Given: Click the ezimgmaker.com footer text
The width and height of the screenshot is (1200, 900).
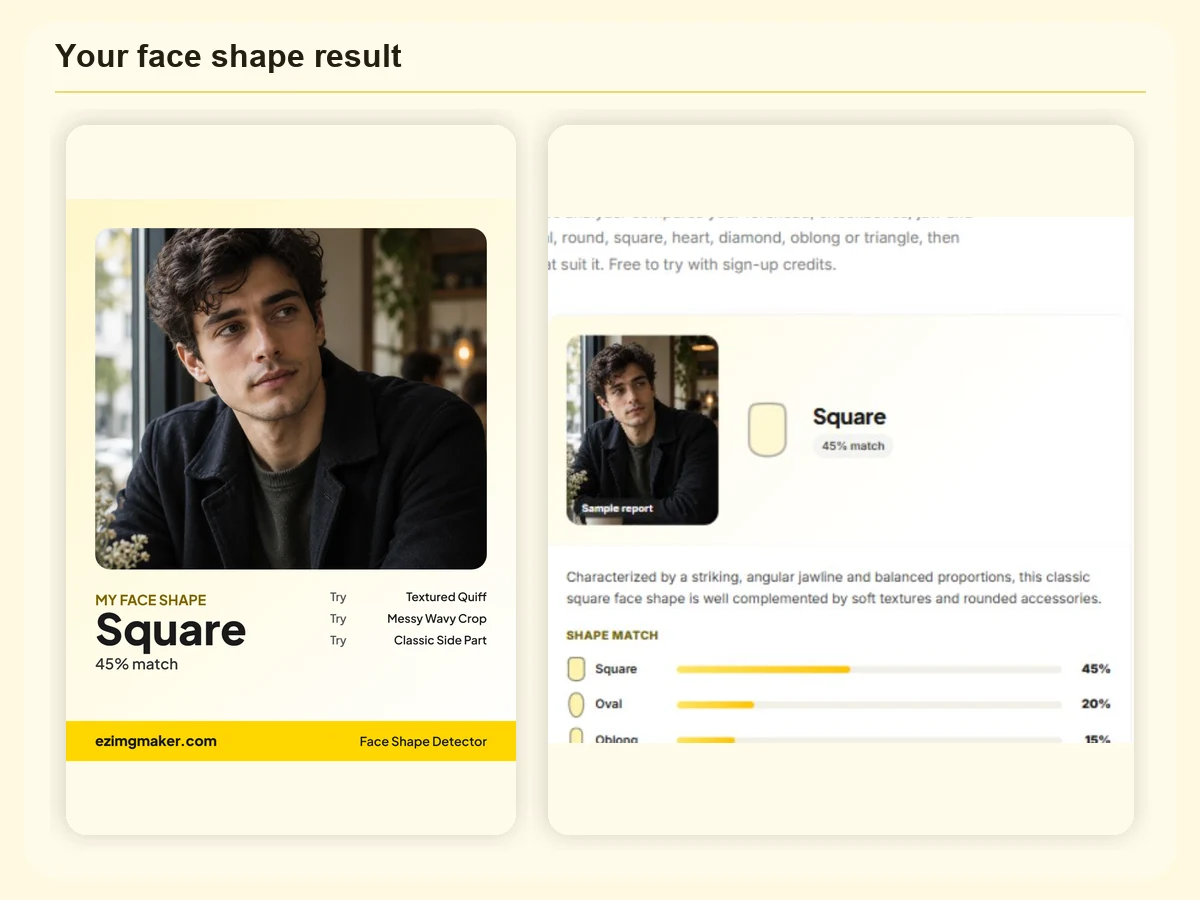Looking at the screenshot, I should pyautogui.click(x=156, y=741).
